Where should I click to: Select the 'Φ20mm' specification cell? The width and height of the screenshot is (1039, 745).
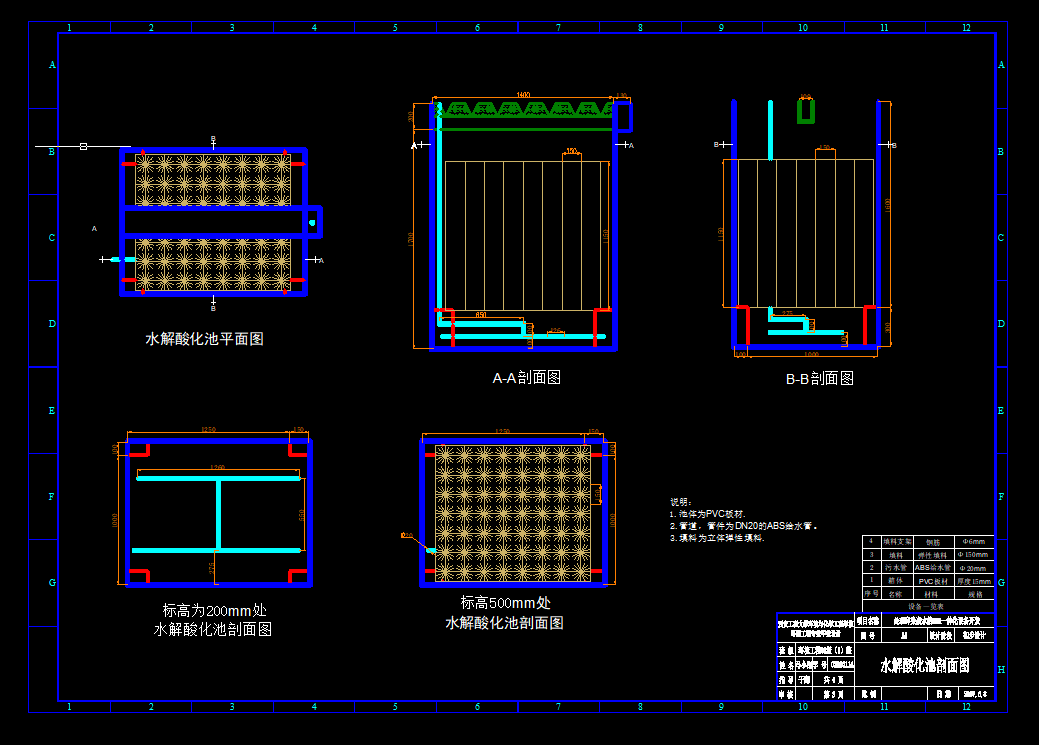pyautogui.click(x=973, y=568)
